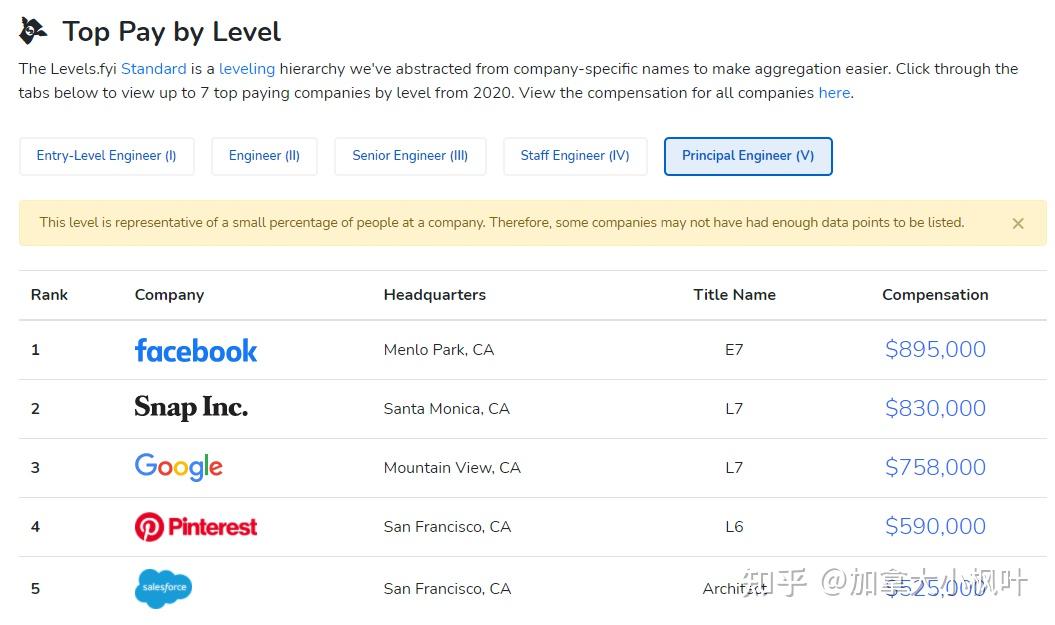This screenshot has height=625, width=1055.
Task: Dismiss the yellow notice with X icon
Action: pyautogui.click(x=1018, y=223)
